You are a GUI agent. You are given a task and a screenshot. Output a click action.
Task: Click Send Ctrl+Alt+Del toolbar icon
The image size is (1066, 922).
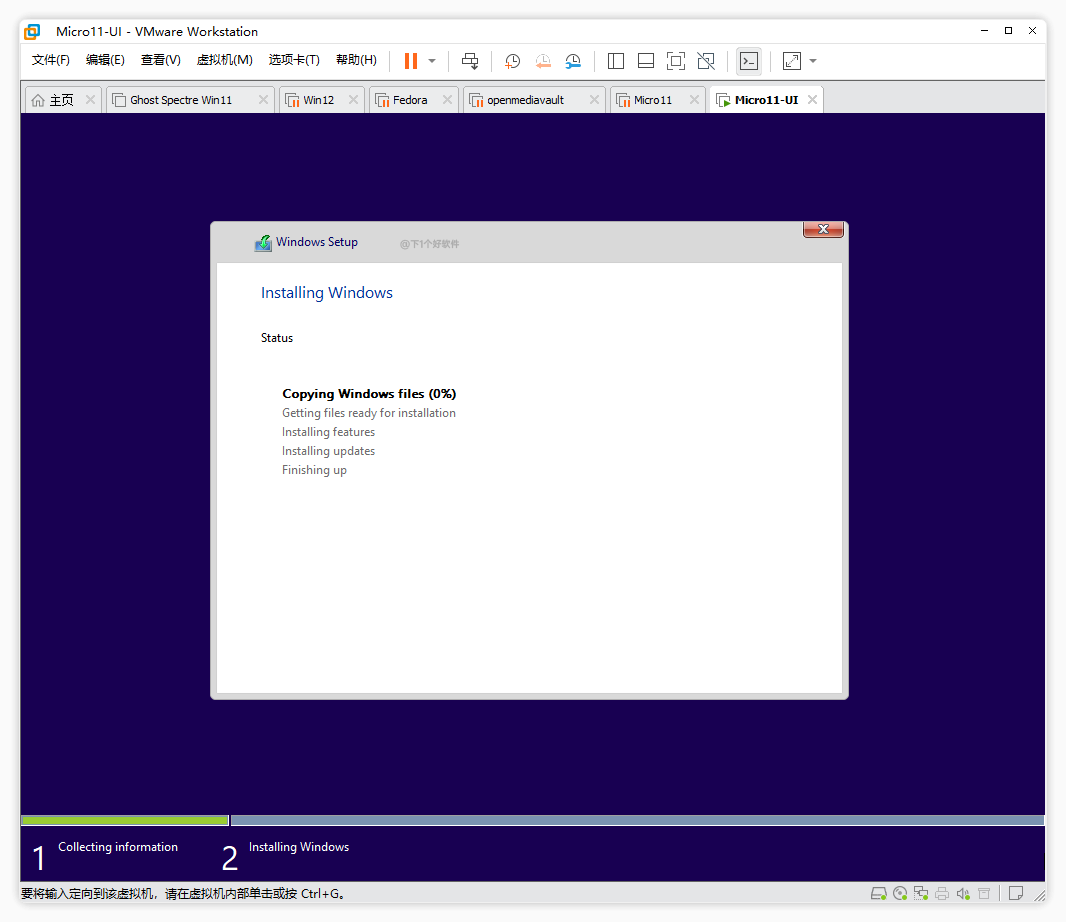[x=470, y=61]
